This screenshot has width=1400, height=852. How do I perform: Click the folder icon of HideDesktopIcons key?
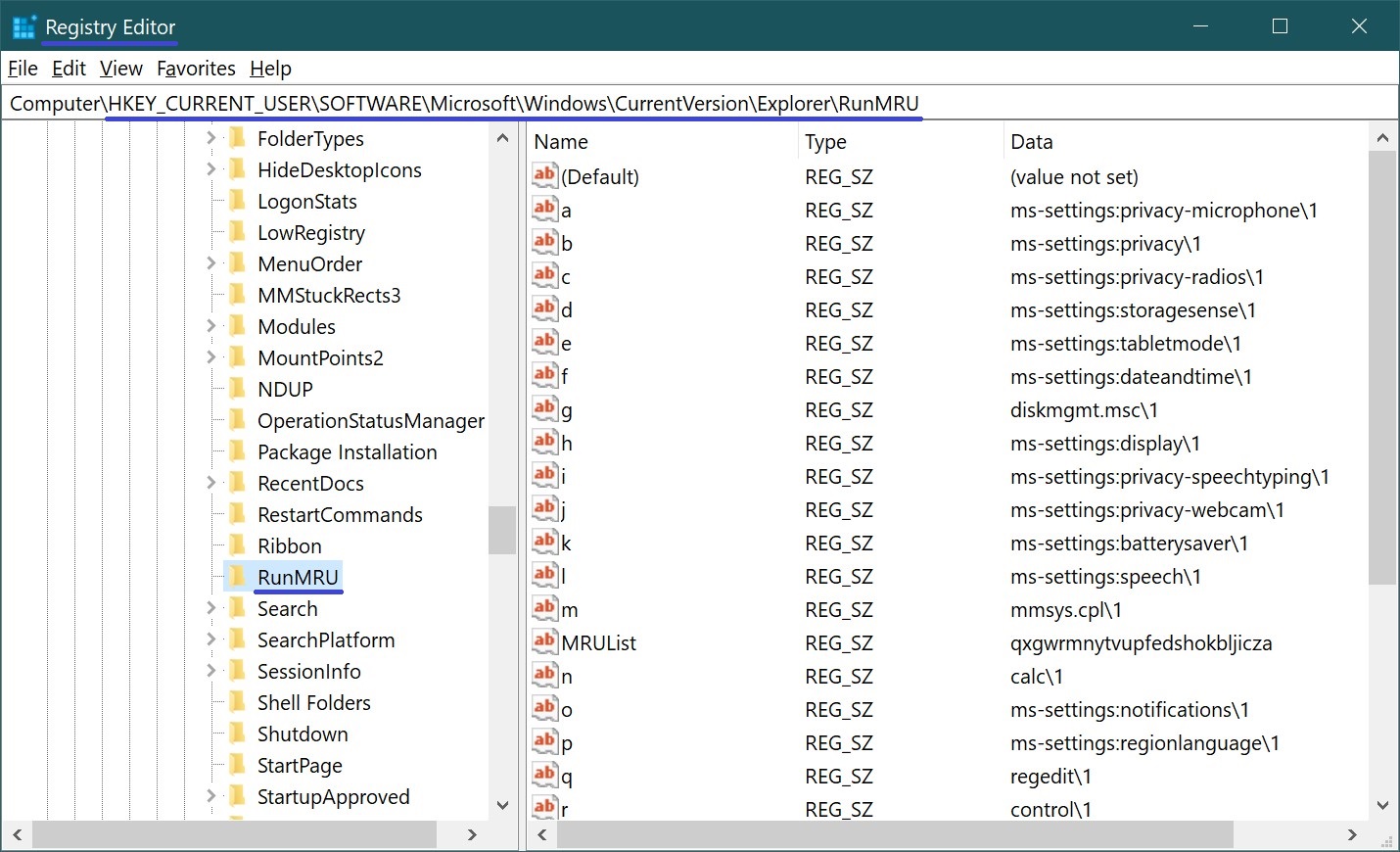[237, 169]
